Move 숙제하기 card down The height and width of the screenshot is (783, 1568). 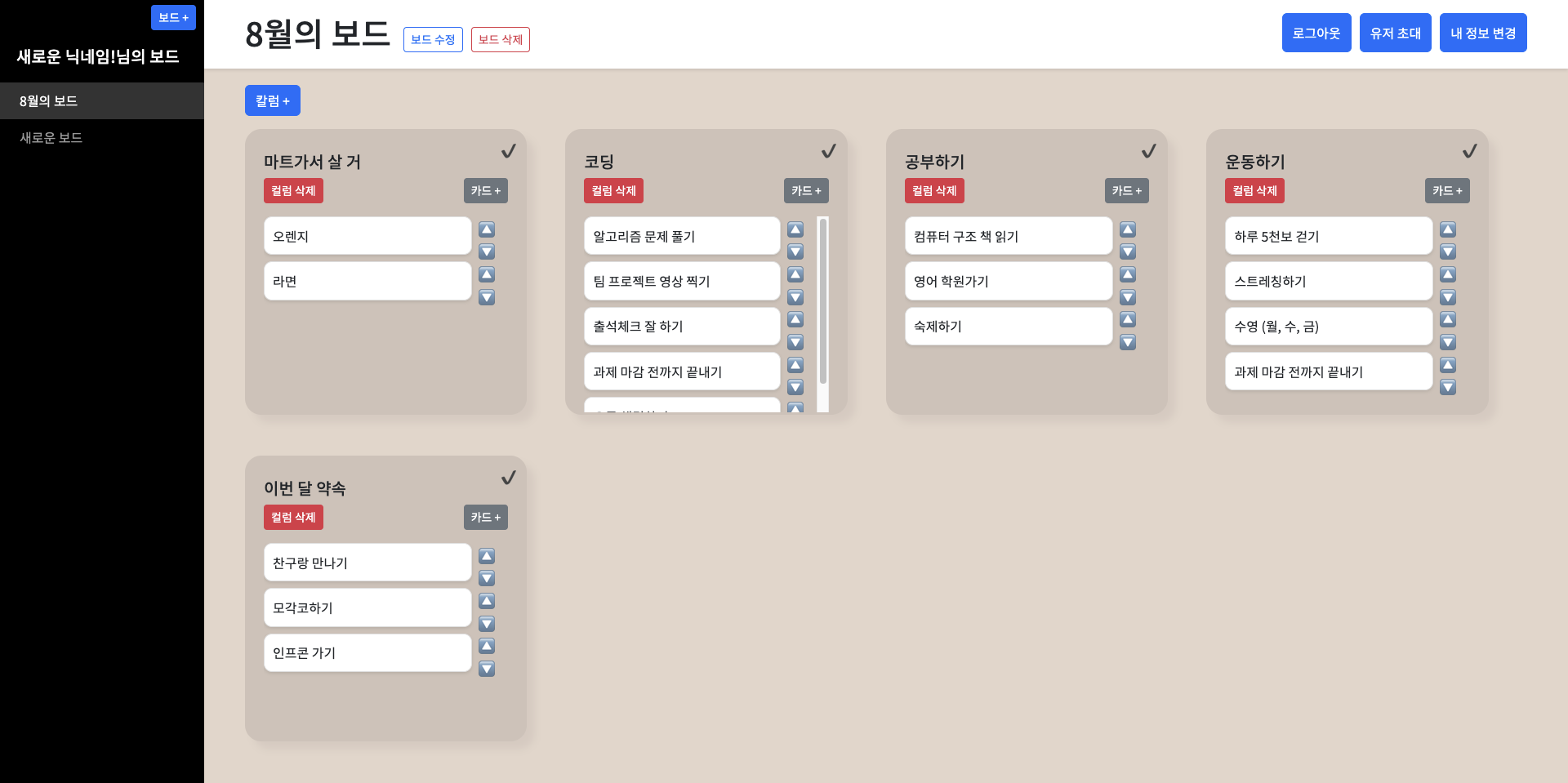[x=1128, y=342]
